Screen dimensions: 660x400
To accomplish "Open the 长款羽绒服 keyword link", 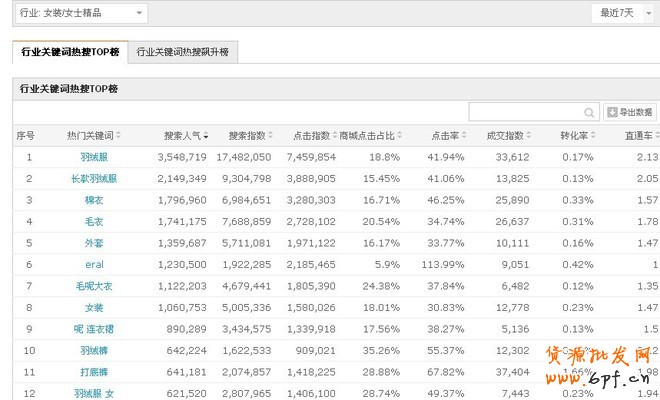I will 94,178.
